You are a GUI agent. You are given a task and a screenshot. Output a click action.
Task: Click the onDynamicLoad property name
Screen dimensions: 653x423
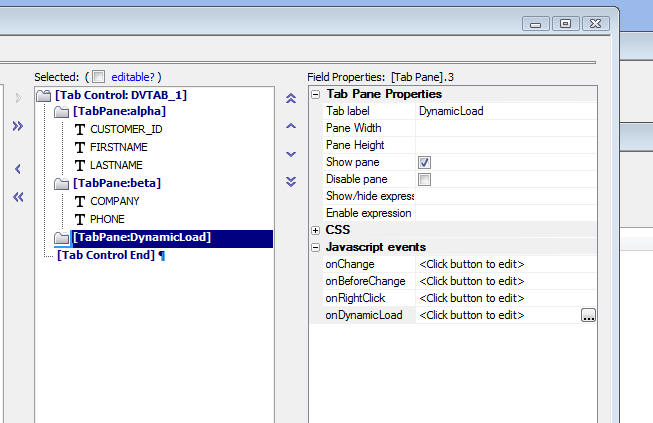click(x=364, y=315)
